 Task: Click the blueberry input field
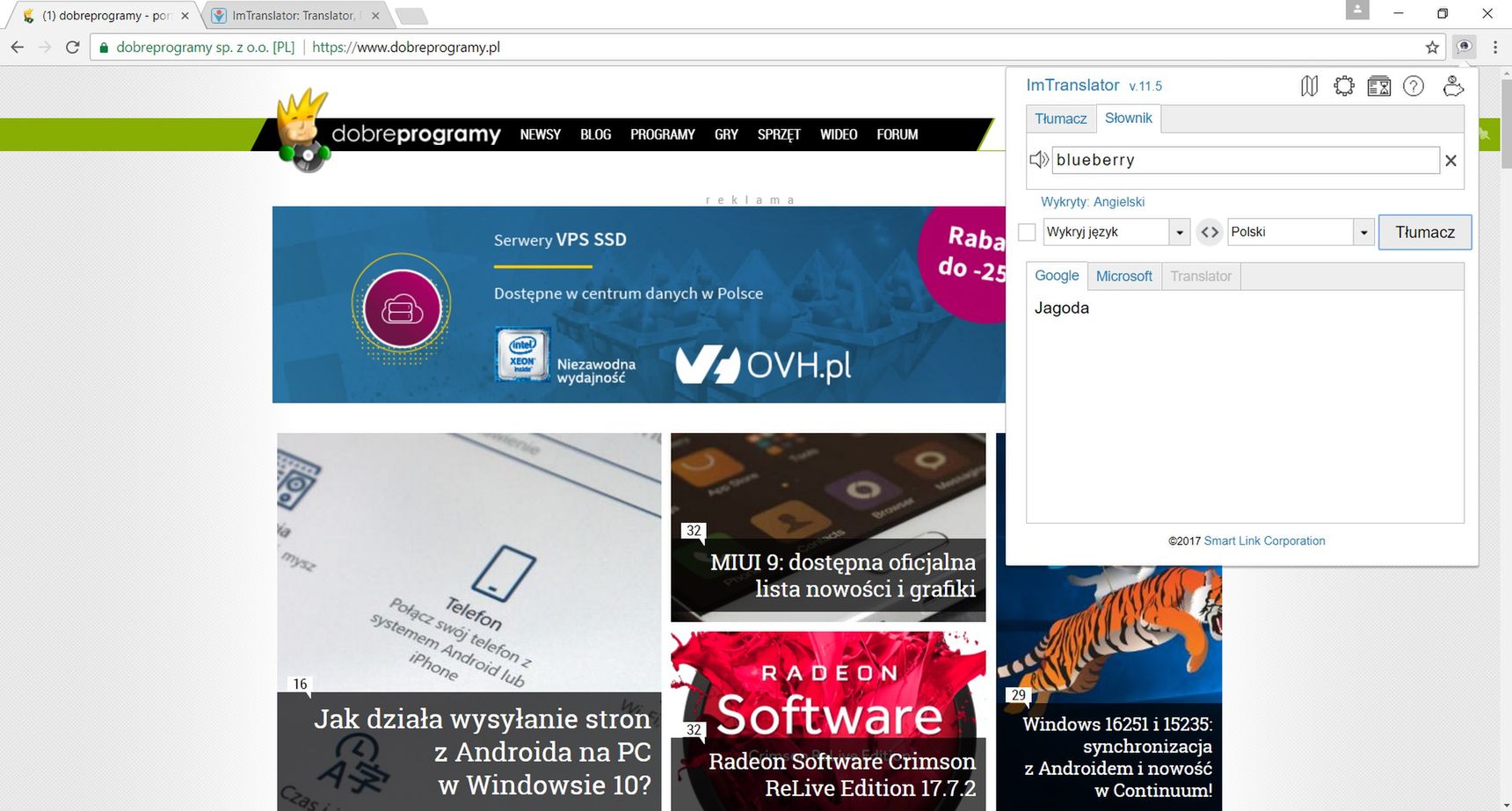tap(1246, 160)
